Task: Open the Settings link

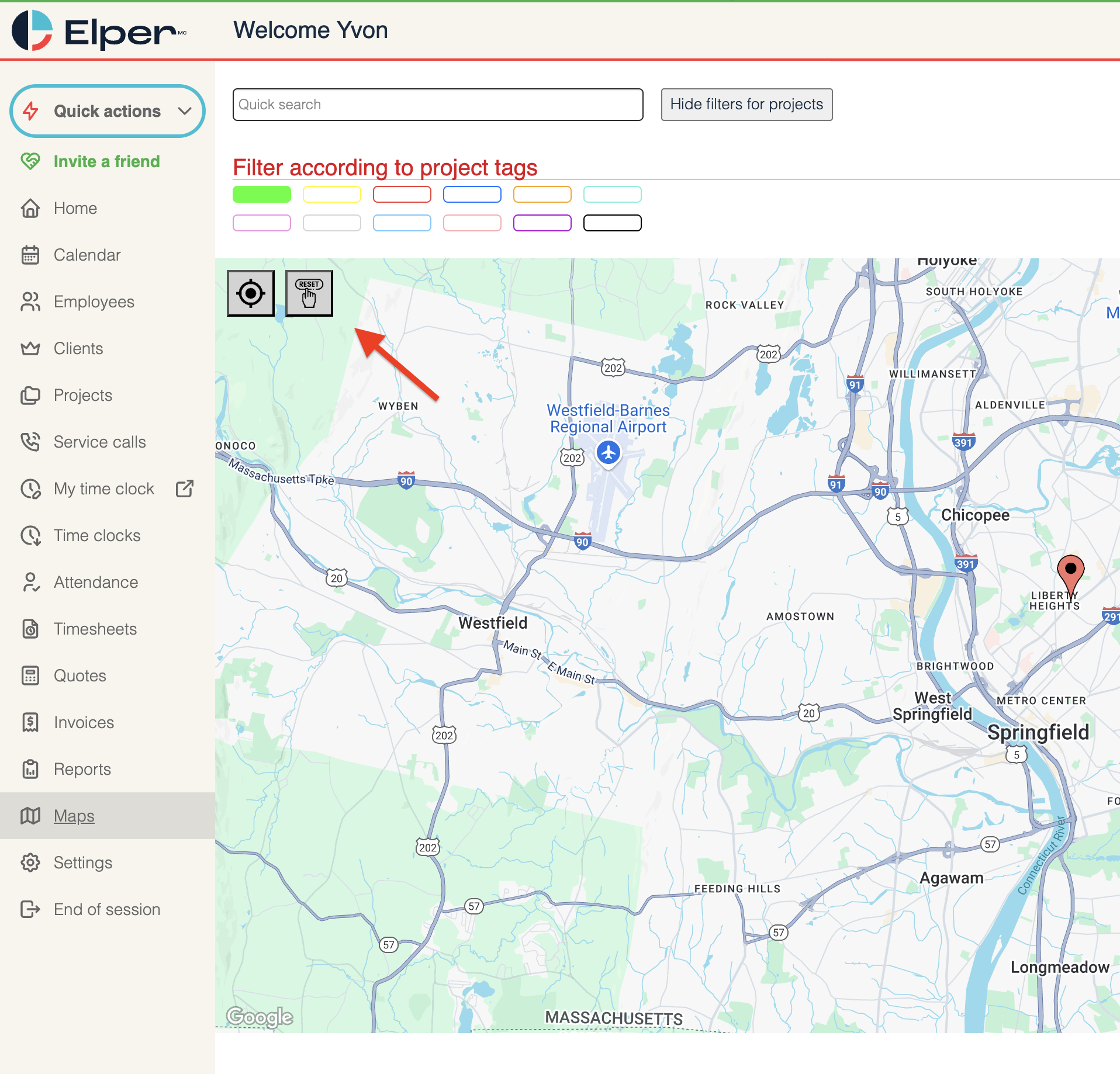Action: (83, 862)
